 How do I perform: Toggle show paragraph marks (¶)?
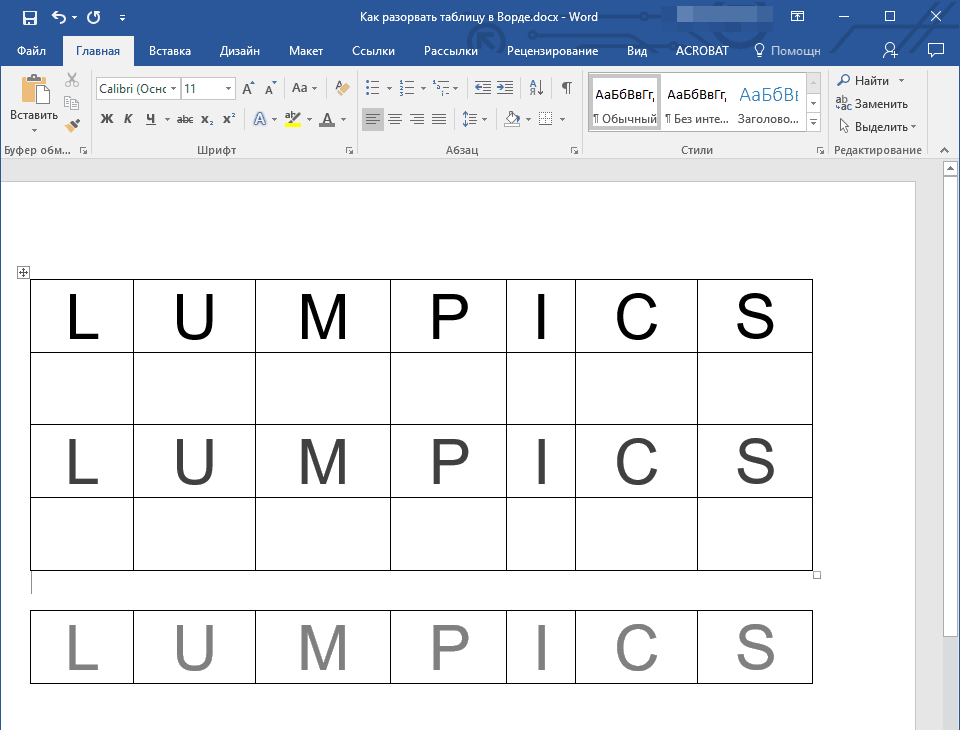(x=566, y=88)
